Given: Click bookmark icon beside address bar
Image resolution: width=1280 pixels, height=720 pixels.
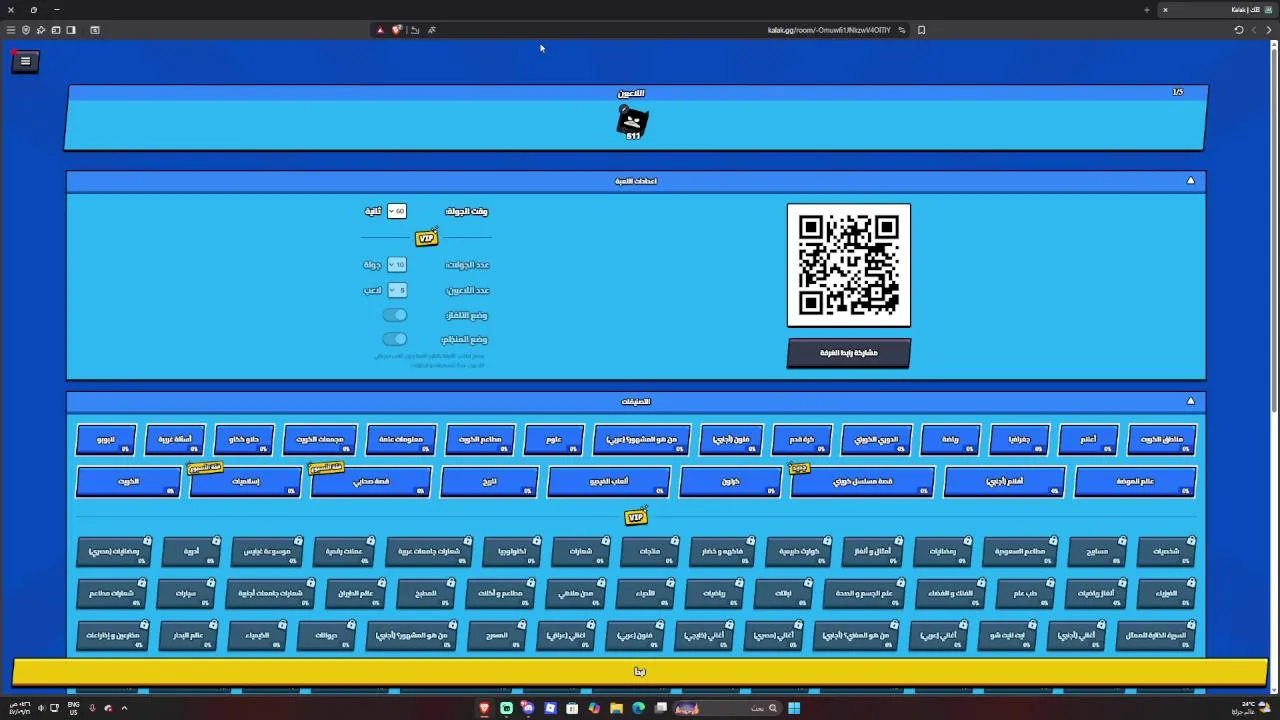Looking at the screenshot, I should click(x=921, y=30).
